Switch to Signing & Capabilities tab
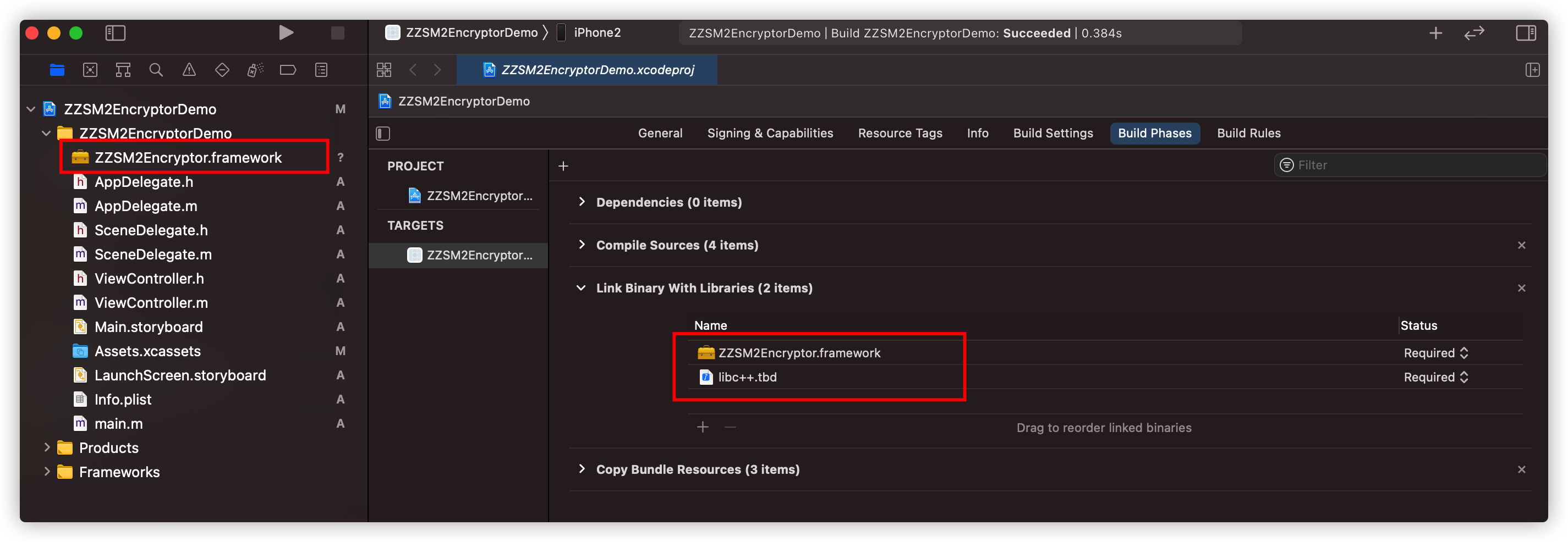Viewport: 1568px width, 542px height. tap(770, 133)
